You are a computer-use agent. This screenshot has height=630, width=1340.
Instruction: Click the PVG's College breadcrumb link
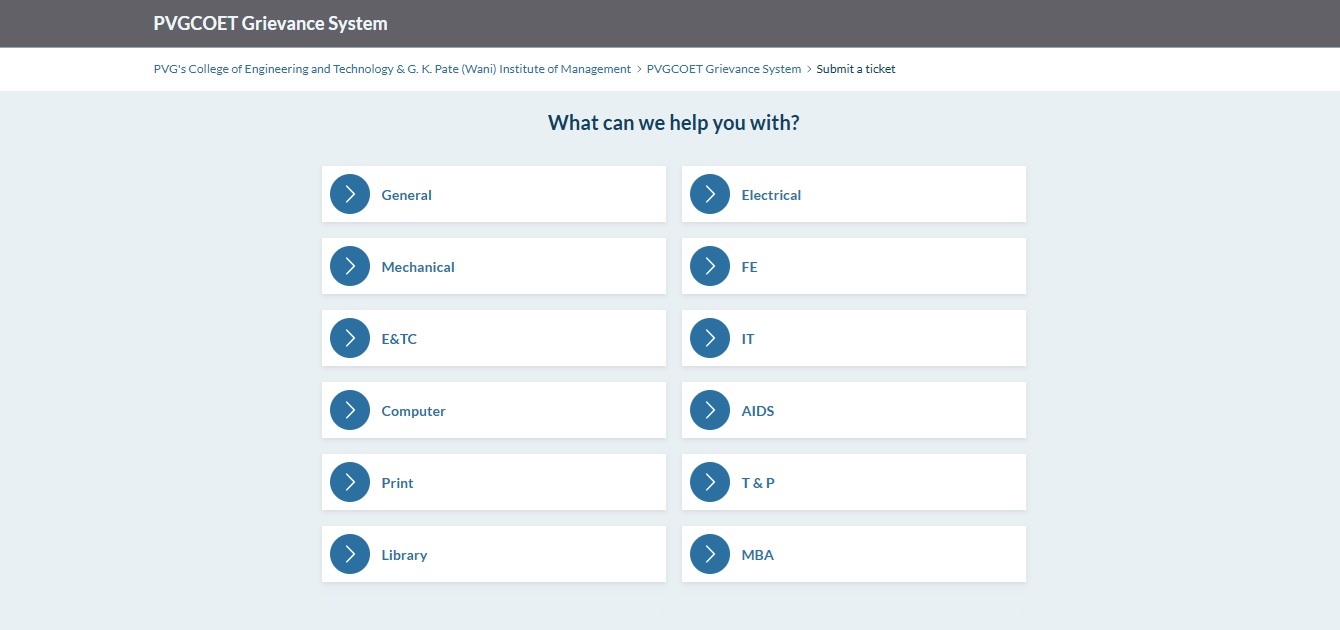point(393,68)
